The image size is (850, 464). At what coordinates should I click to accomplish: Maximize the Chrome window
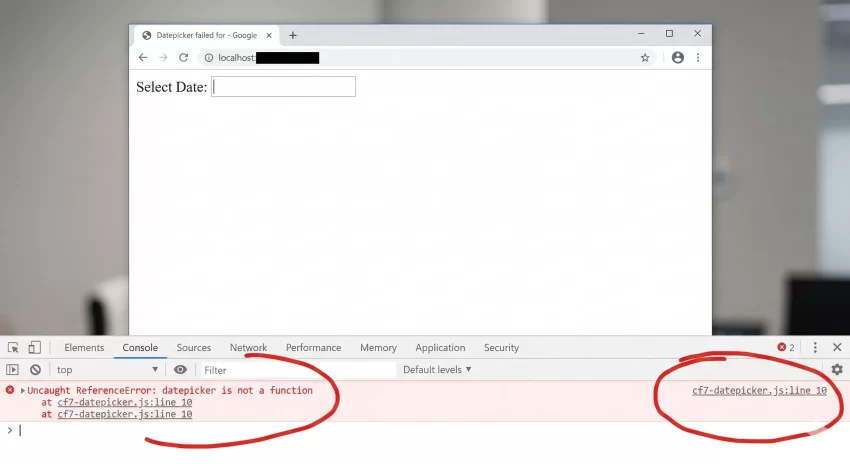[x=669, y=34]
